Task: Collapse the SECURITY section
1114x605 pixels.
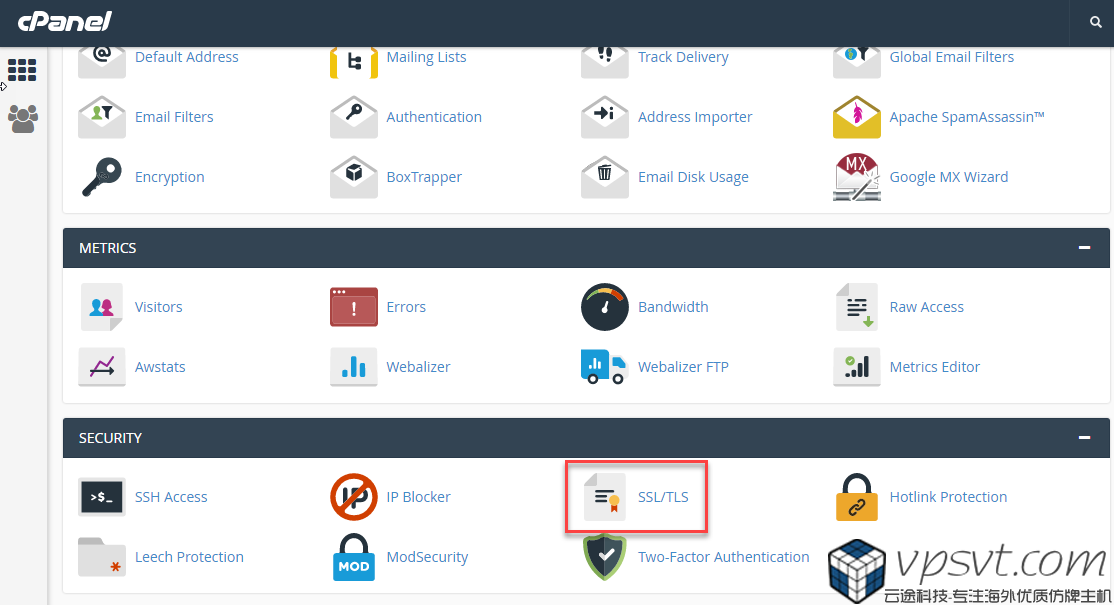Action: [x=1084, y=438]
